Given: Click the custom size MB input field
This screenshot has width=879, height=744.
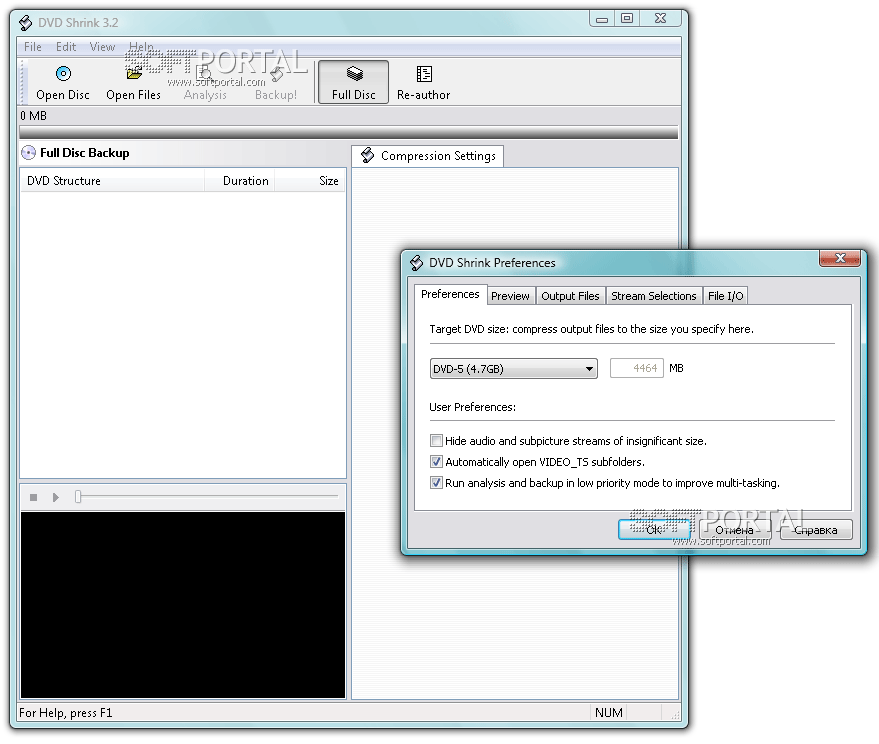Looking at the screenshot, I should click(x=637, y=369).
